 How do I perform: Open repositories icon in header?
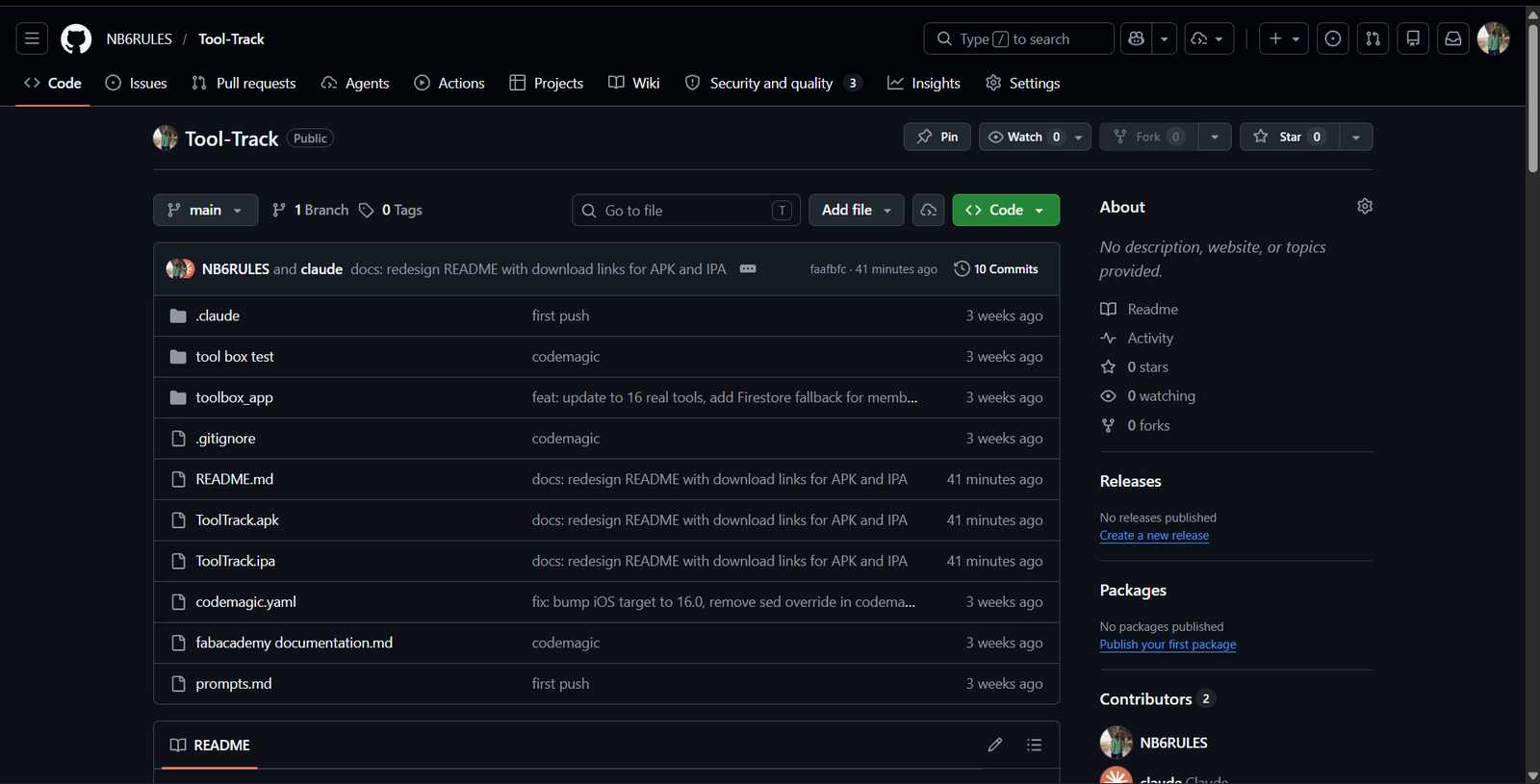1413,38
